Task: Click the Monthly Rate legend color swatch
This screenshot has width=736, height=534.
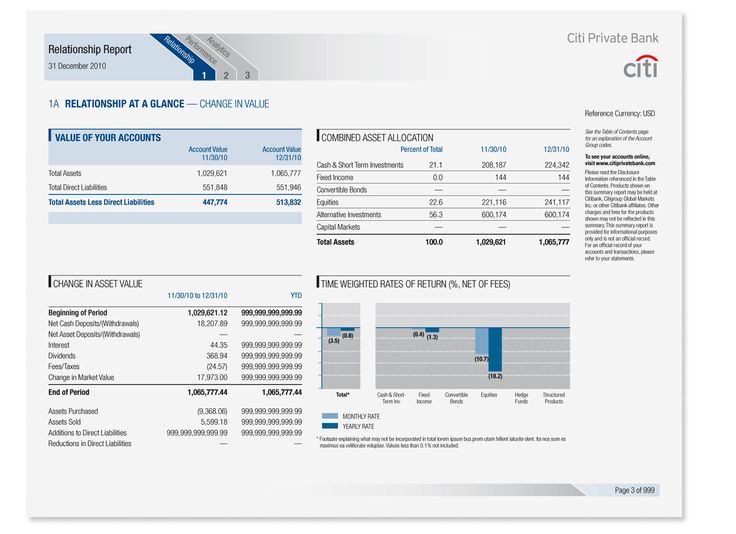Action: click(330, 416)
